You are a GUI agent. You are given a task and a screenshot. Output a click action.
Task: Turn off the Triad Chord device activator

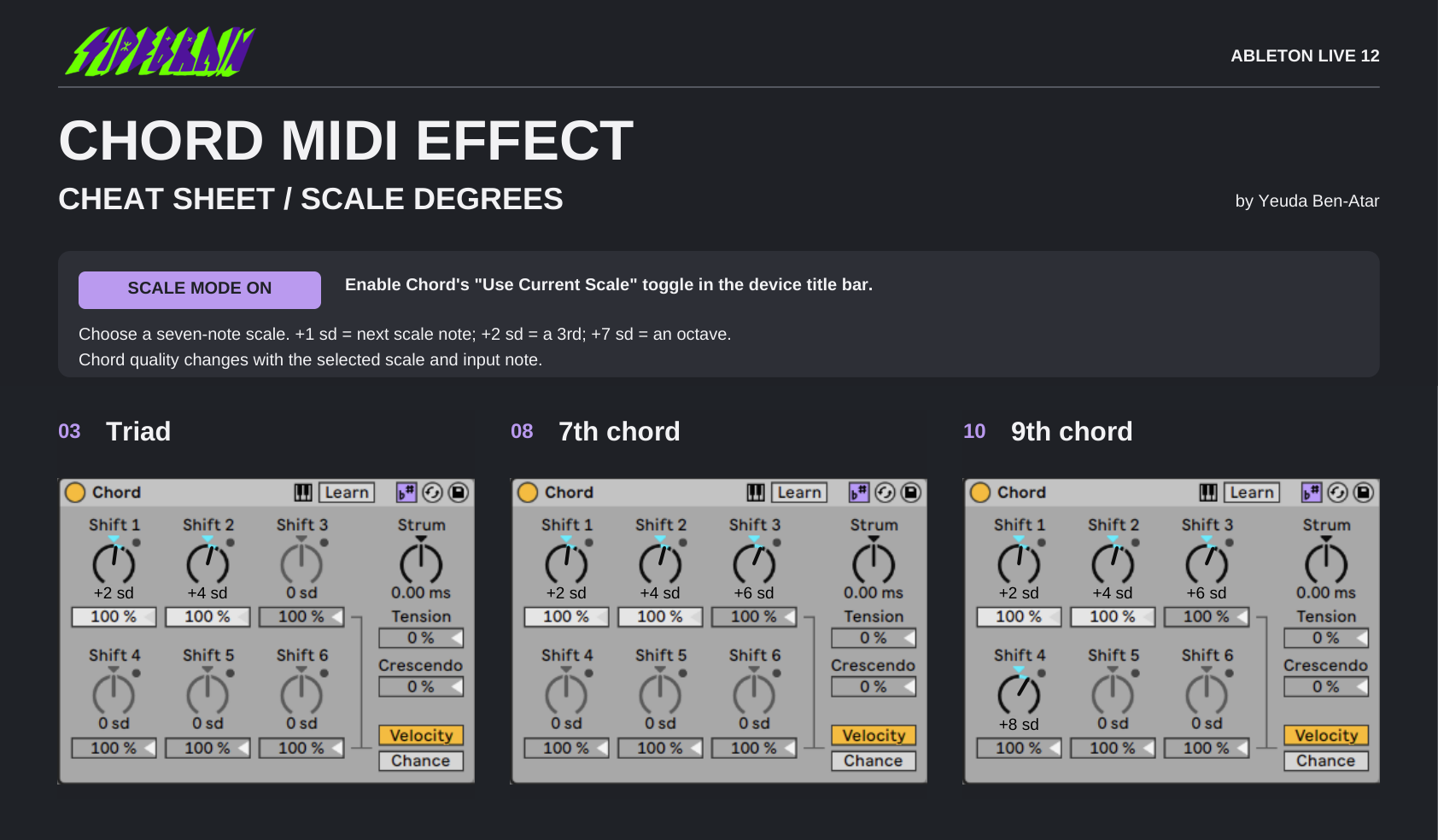[75, 493]
